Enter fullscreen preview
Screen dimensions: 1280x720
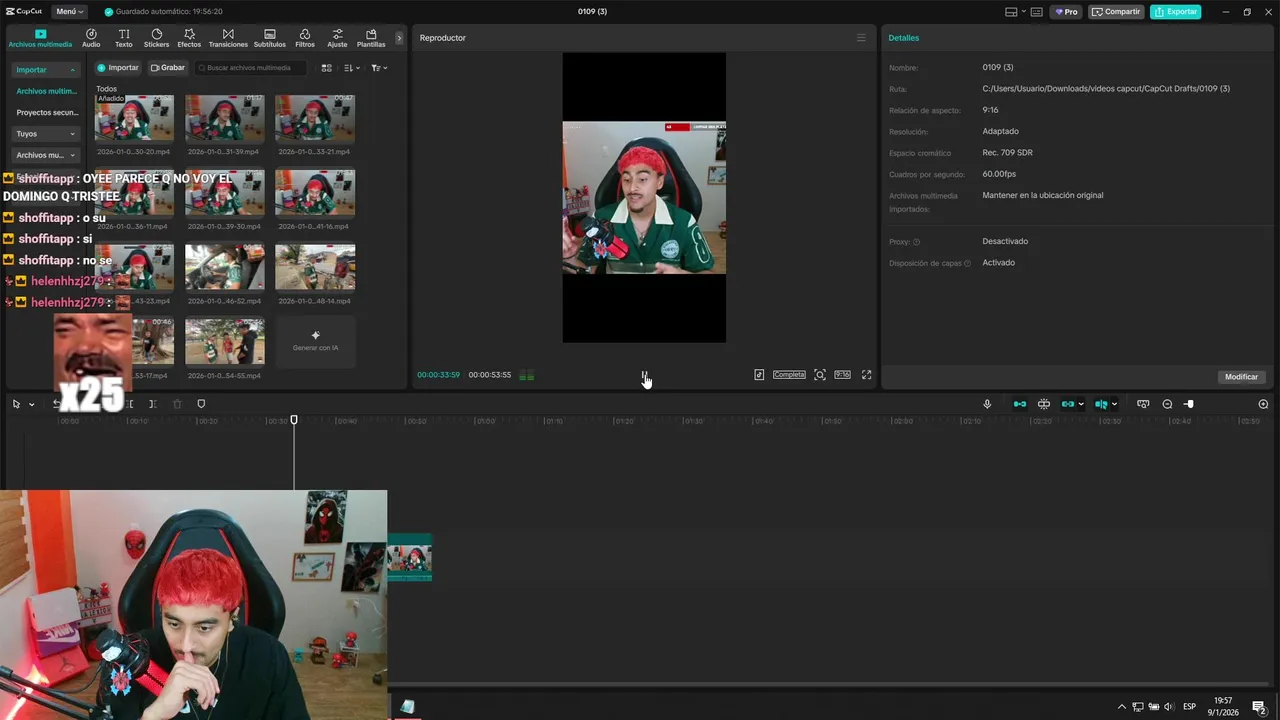[x=866, y=375]
